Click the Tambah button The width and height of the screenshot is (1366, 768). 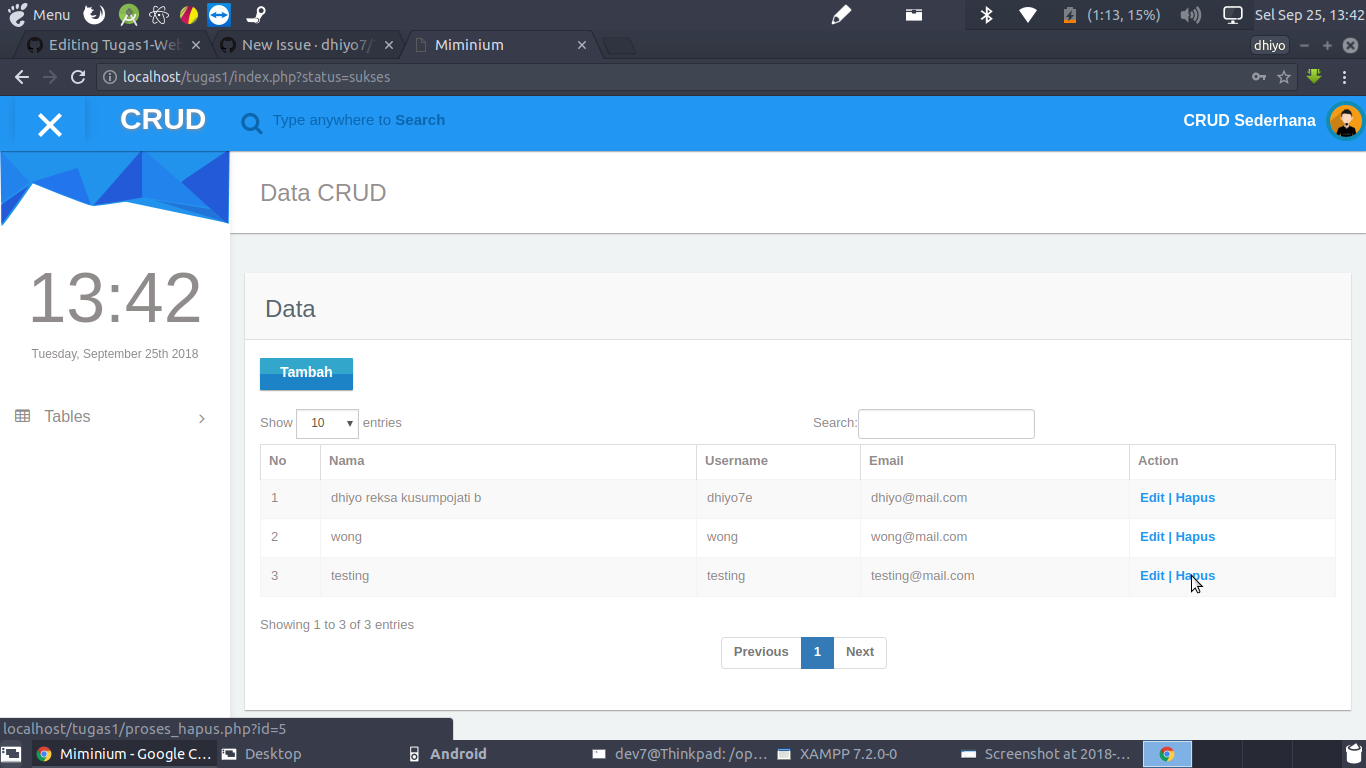click(x=306, y=373)
